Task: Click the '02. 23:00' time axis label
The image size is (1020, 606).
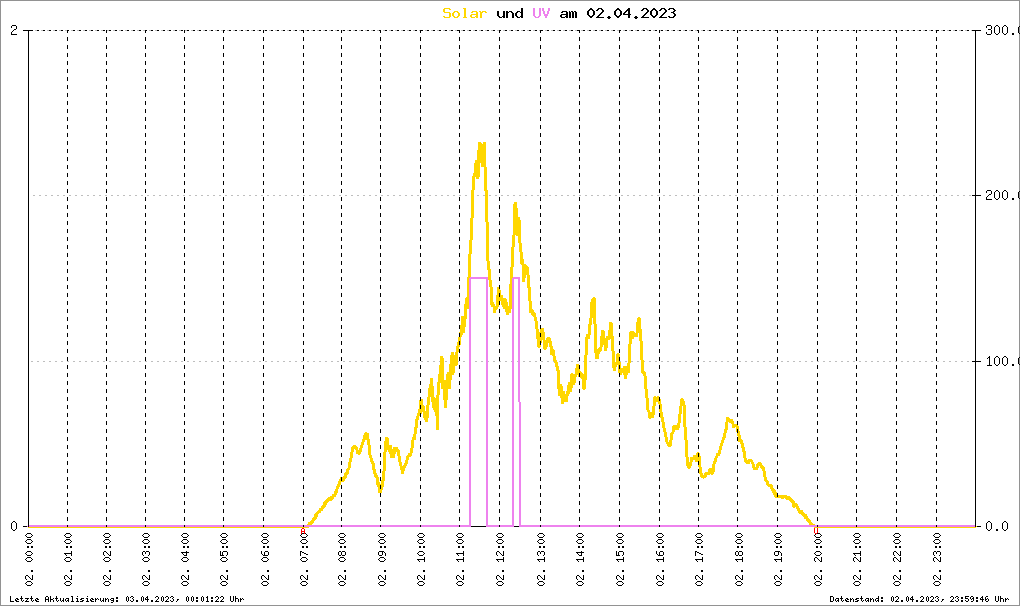Action: pyautogui.click(x=937, y=559)
